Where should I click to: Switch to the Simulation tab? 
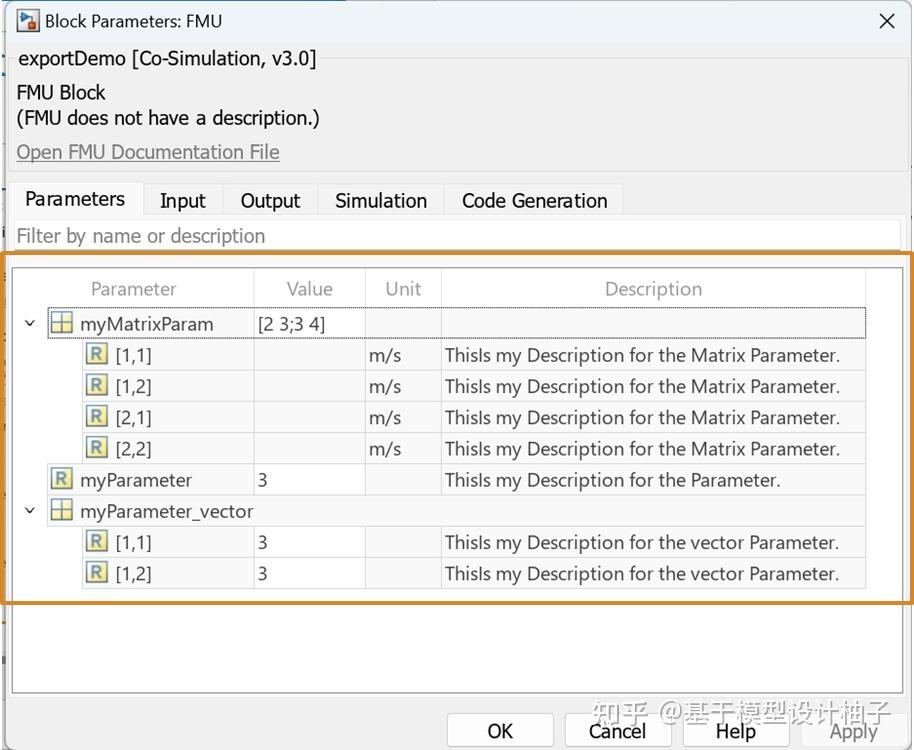tap(380, 200)
